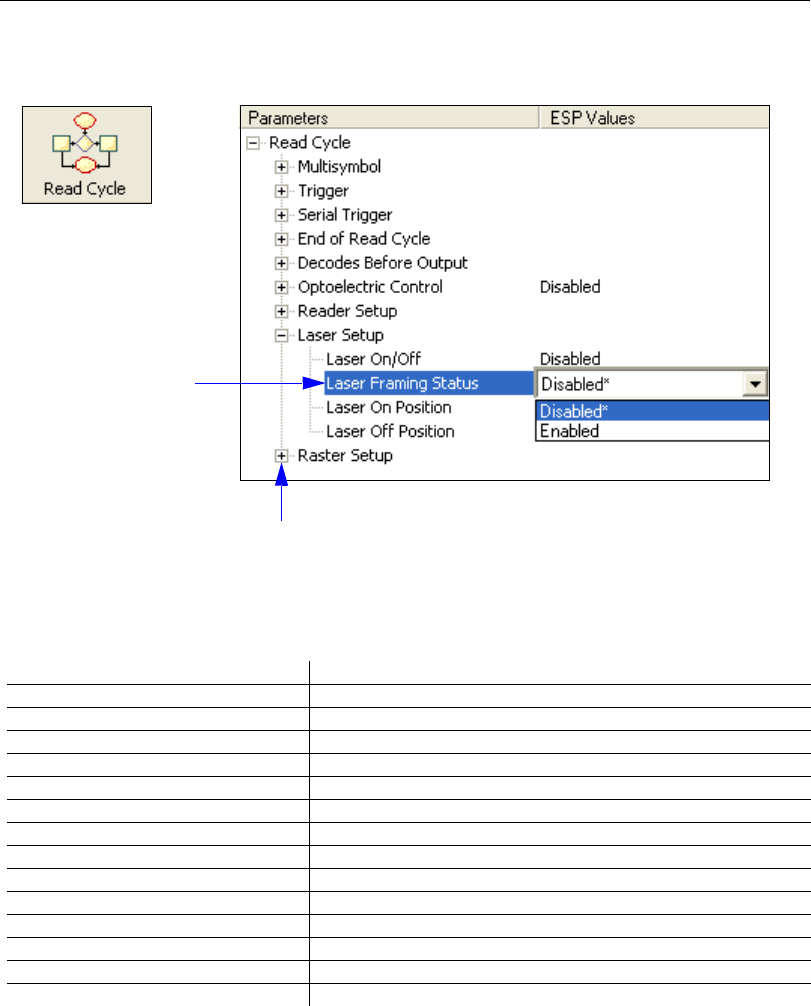Click Optoelectric Control's Disabled value
This screenshot has width=811, height=1006.
(570, 287)
